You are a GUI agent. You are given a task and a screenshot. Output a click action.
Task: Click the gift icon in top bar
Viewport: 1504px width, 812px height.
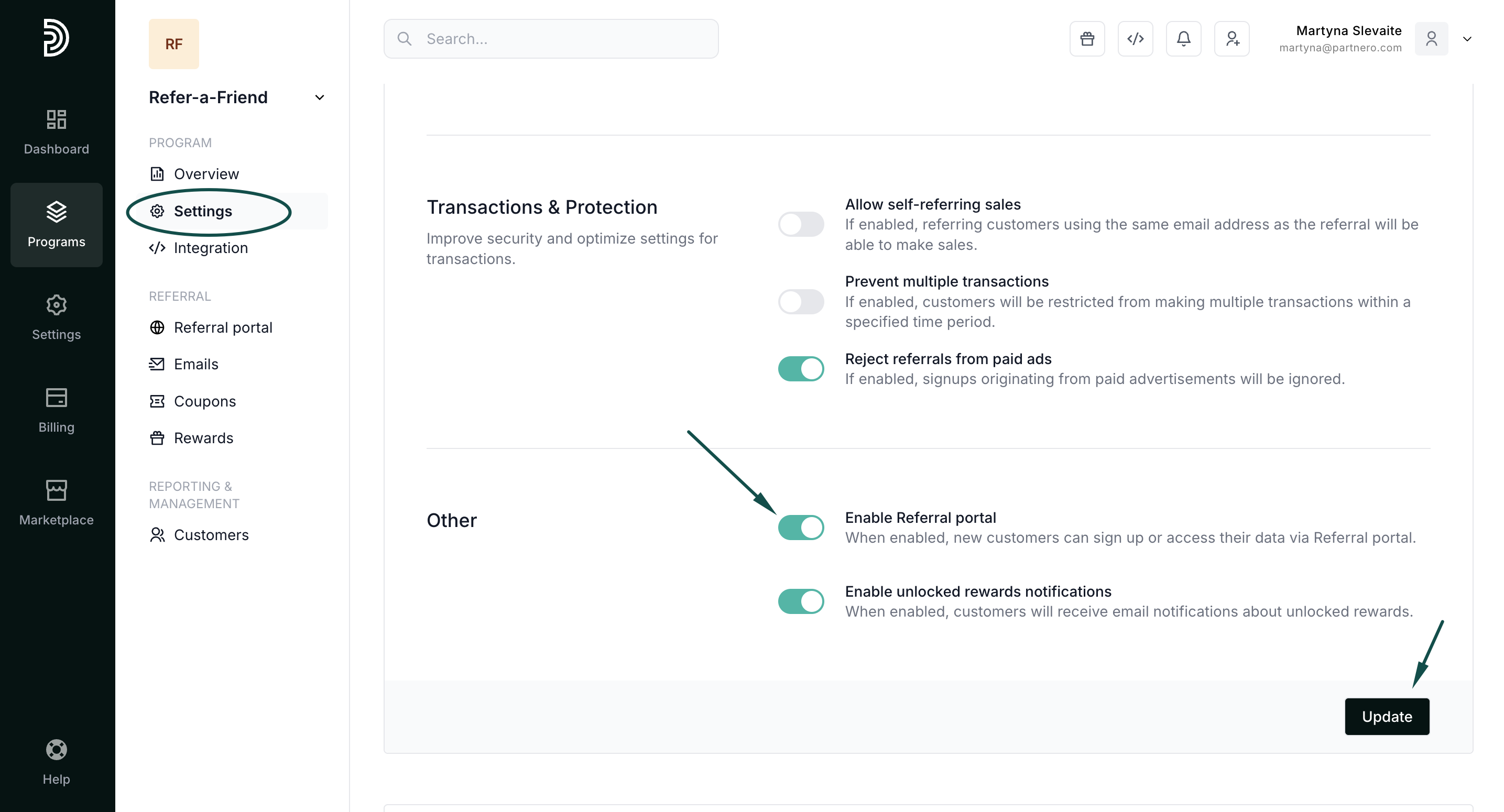1086,39
